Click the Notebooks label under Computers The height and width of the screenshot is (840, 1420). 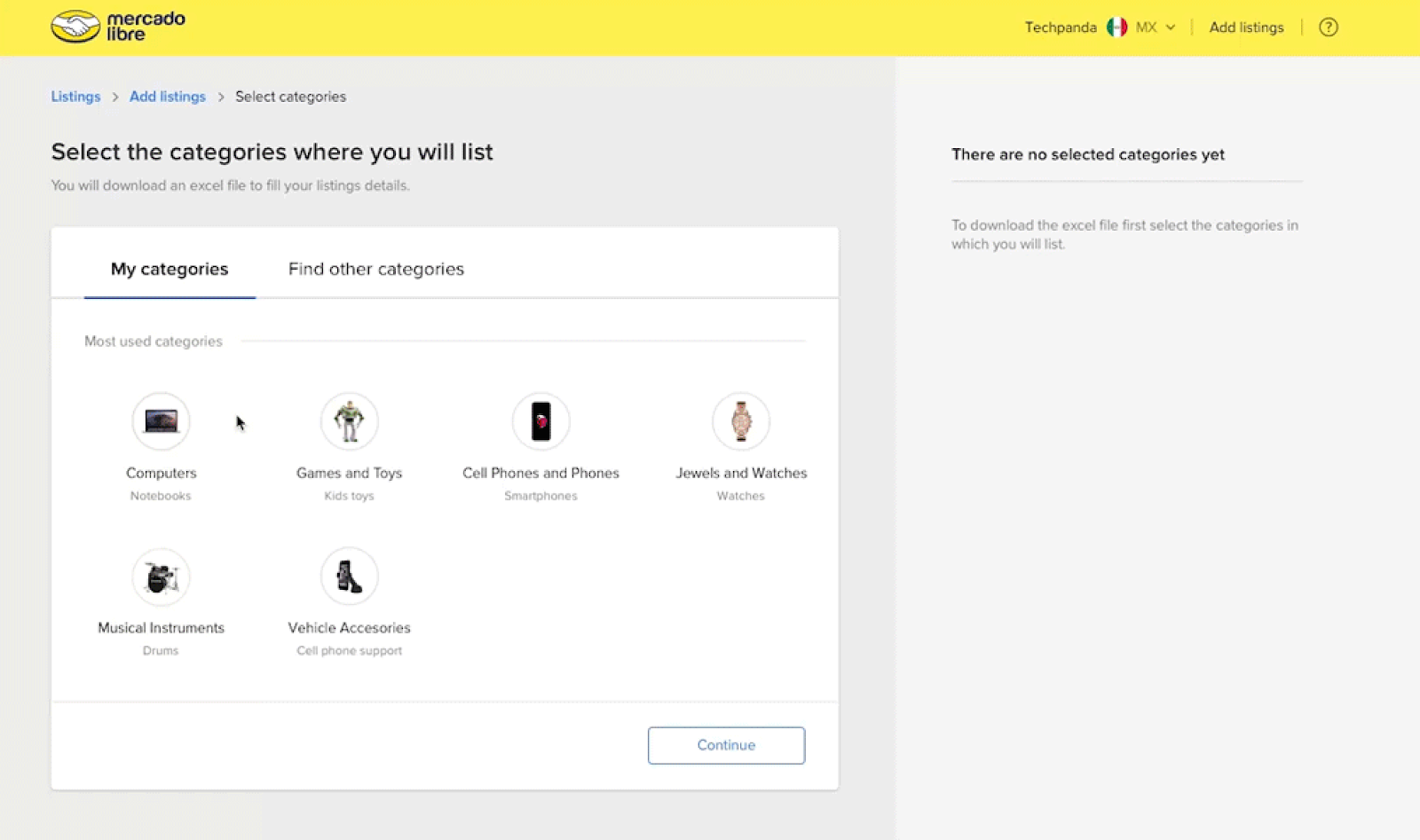[x=161, y=496]
